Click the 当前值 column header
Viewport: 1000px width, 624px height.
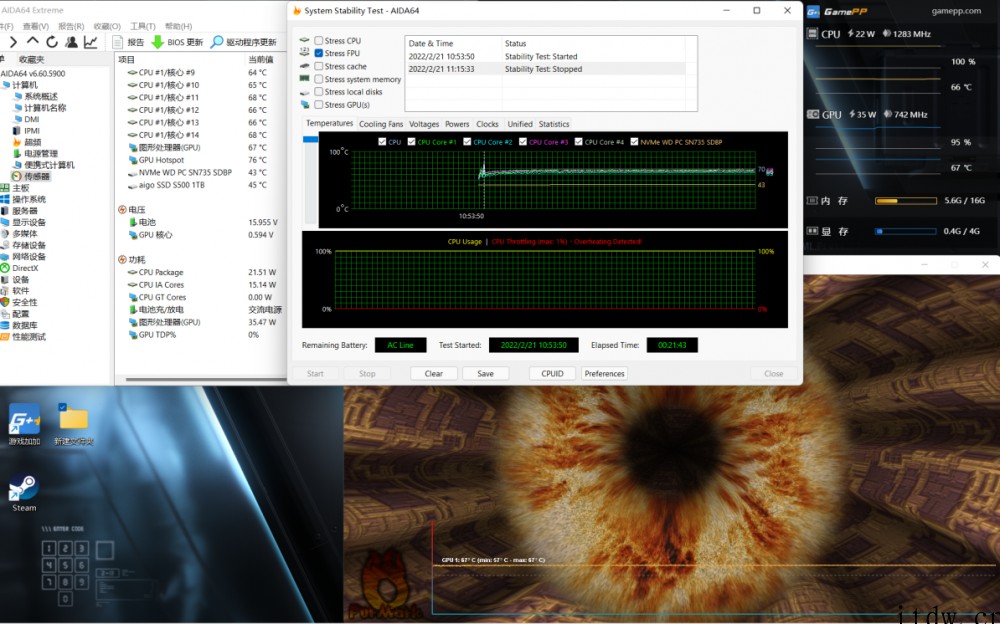click(260, 59)
